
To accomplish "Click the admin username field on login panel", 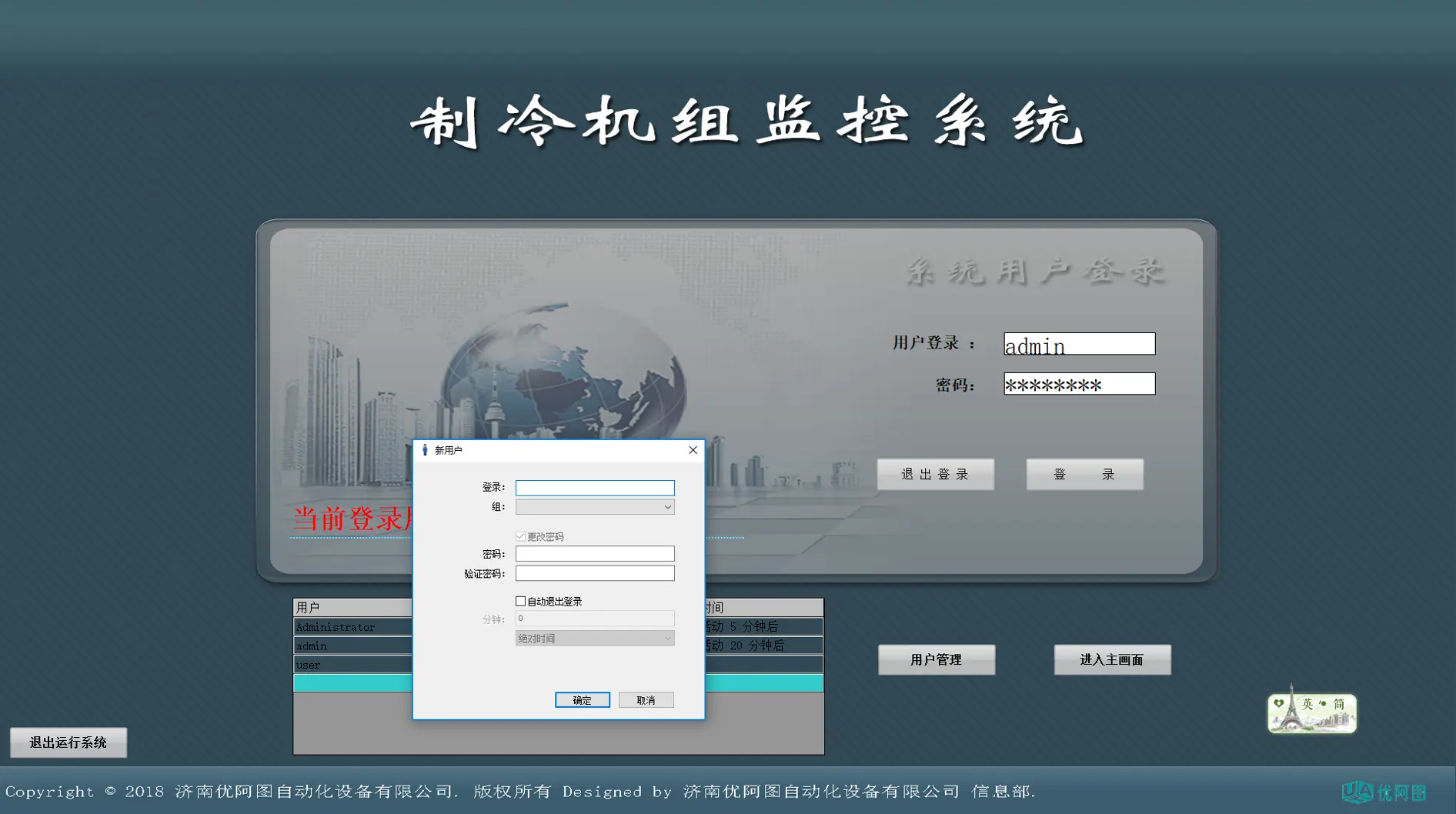I will (1079, 345).
